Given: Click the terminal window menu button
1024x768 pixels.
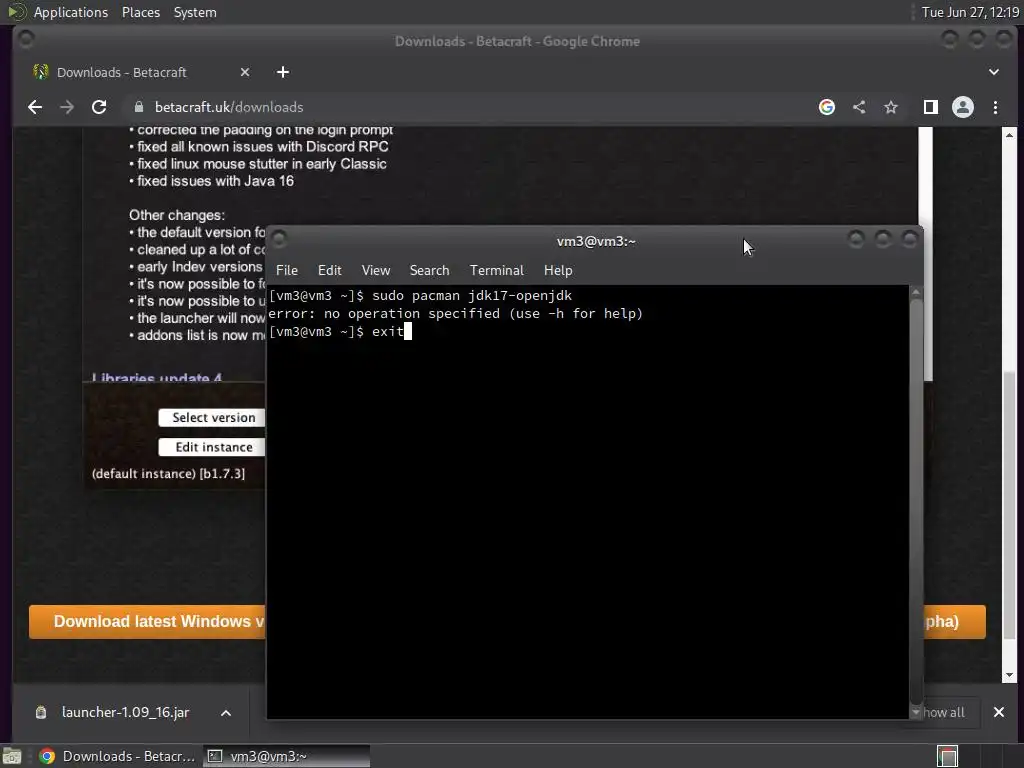Looking at the screenshot, I should (x=279, y=240).
